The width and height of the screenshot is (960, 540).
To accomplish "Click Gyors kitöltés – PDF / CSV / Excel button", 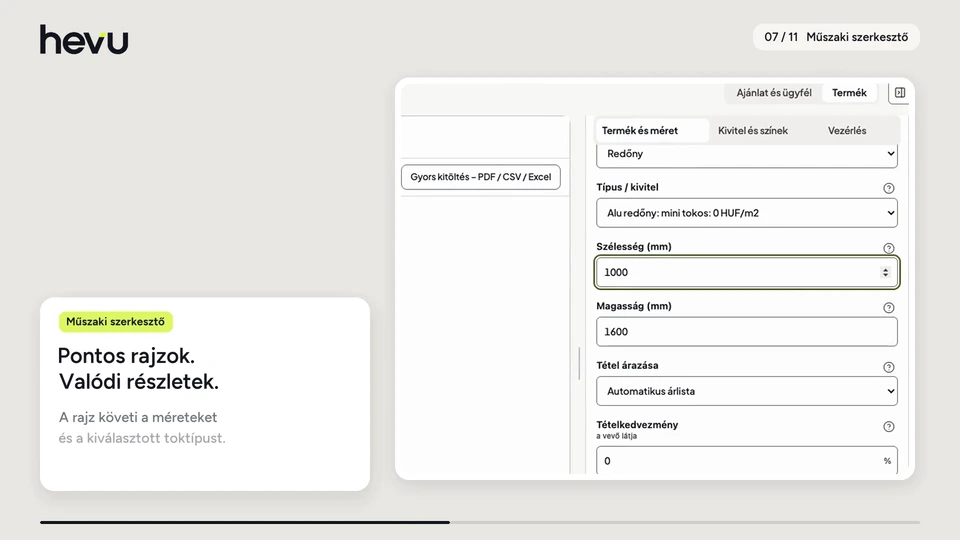I will point(481,177).
